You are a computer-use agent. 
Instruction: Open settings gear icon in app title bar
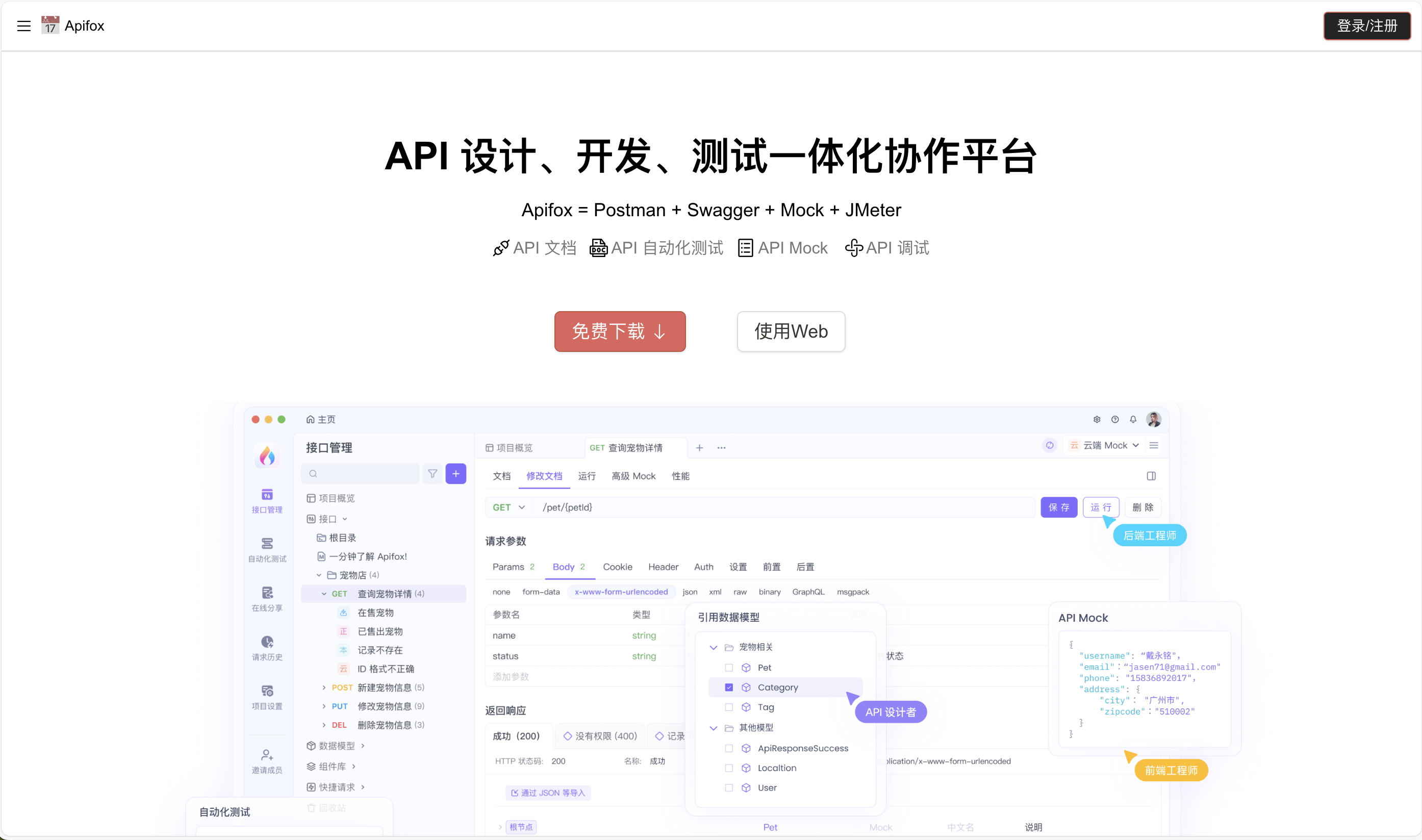(x=1097, y=419)
